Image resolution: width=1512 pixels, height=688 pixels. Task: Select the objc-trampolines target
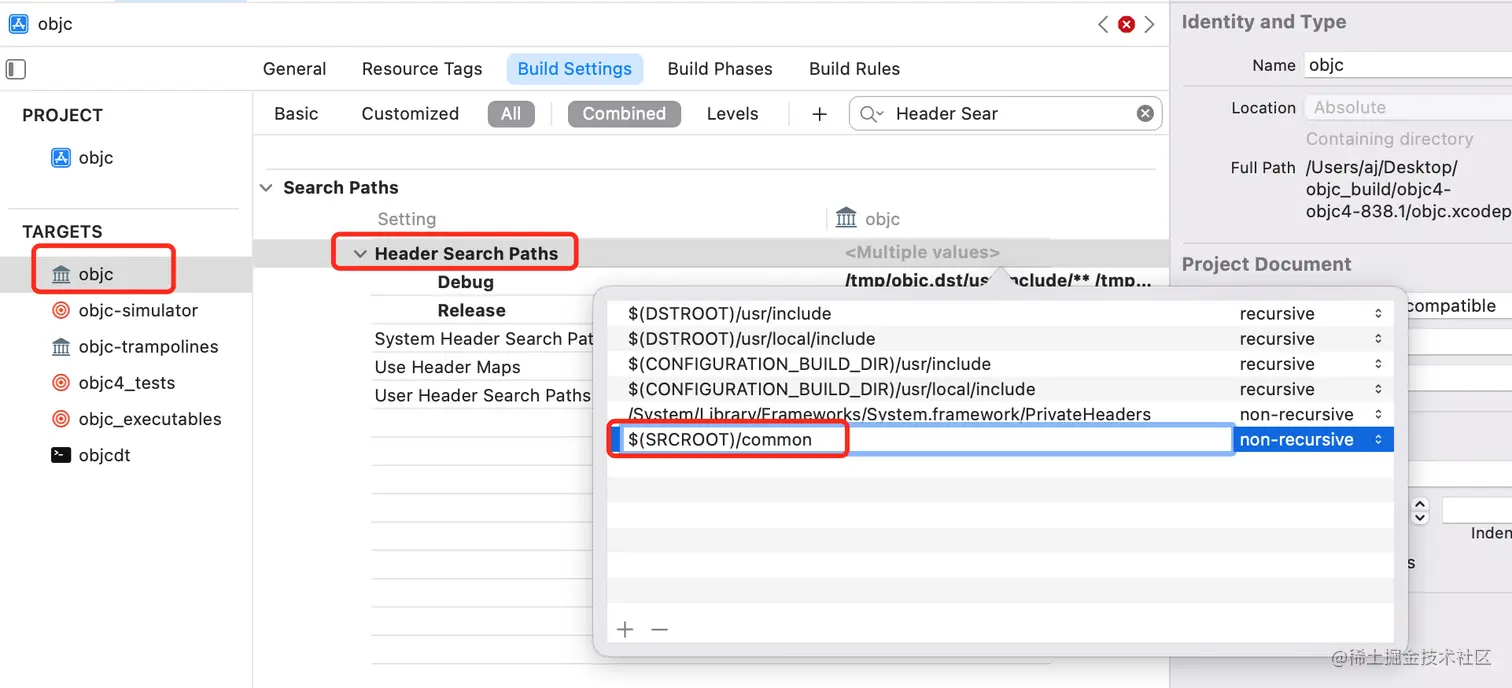pos(134,347)
